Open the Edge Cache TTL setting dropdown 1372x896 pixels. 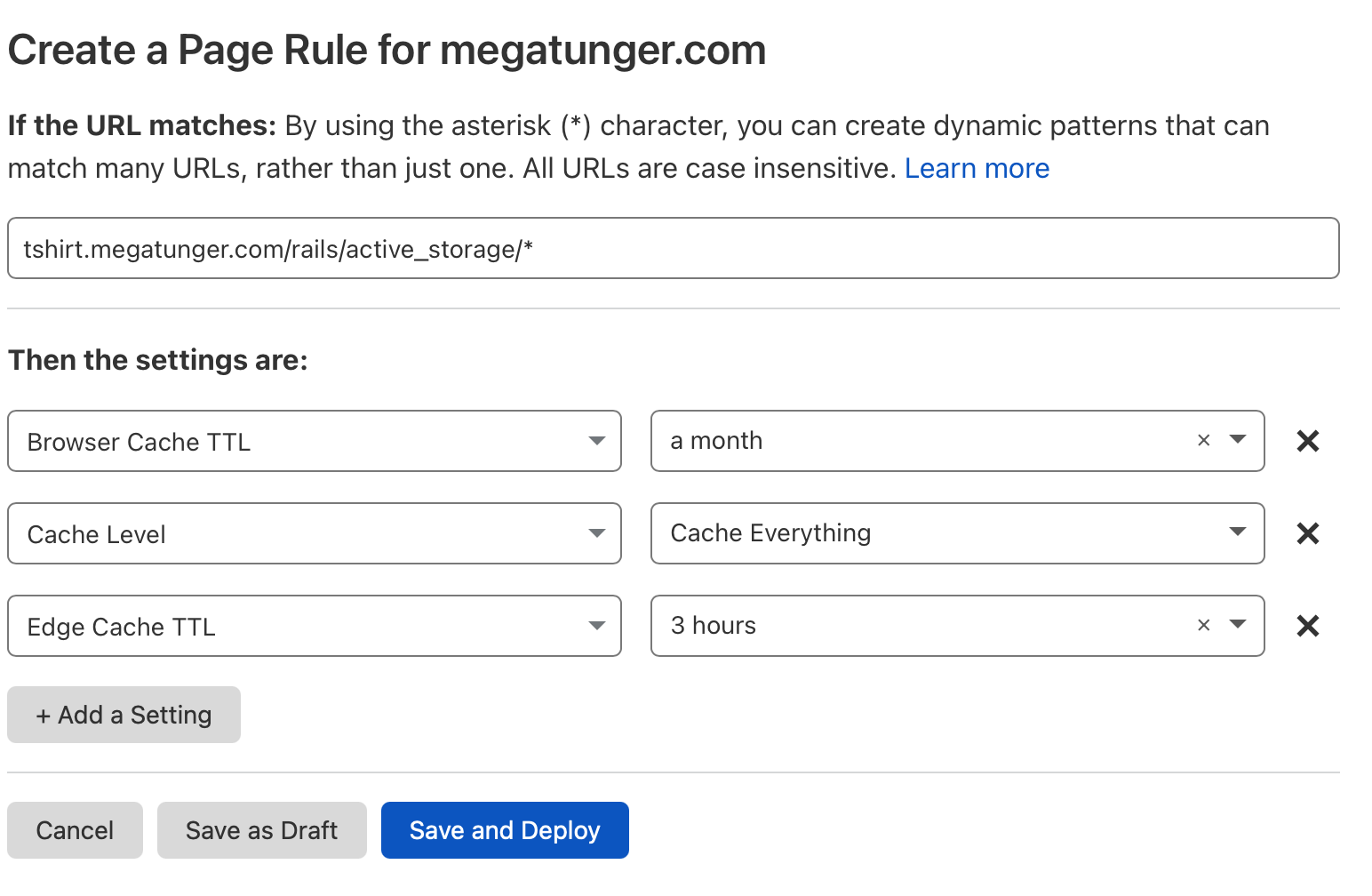(314, 626)
